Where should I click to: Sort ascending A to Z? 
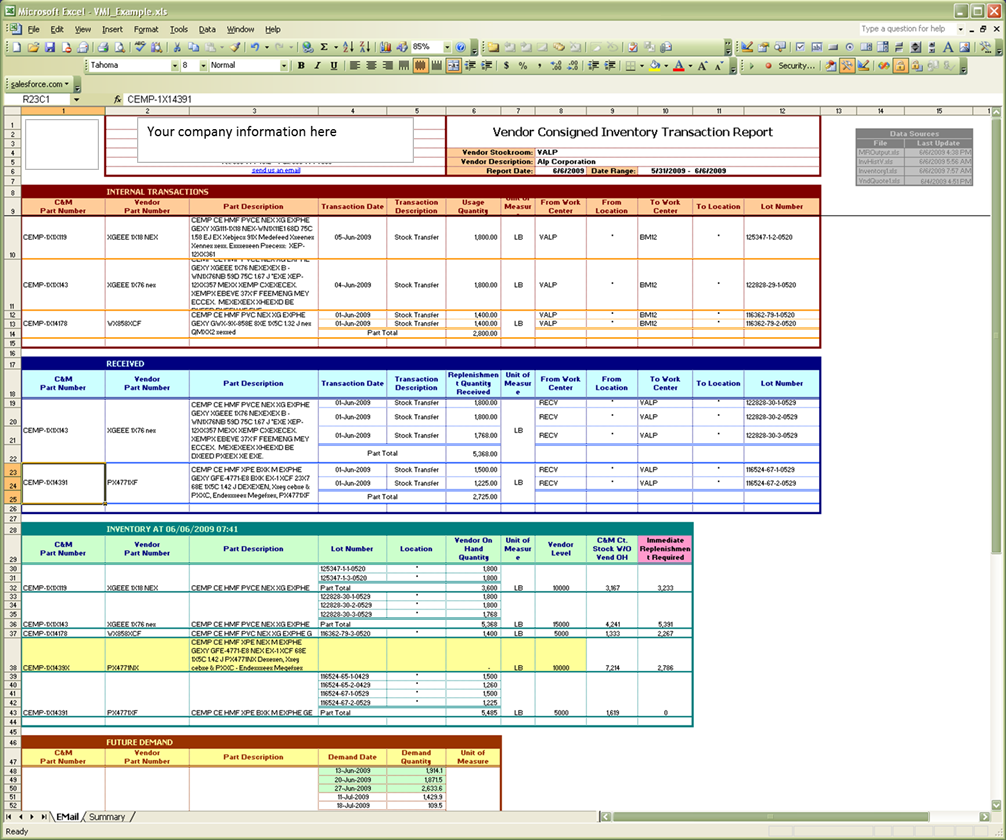[x=348, y=47]
